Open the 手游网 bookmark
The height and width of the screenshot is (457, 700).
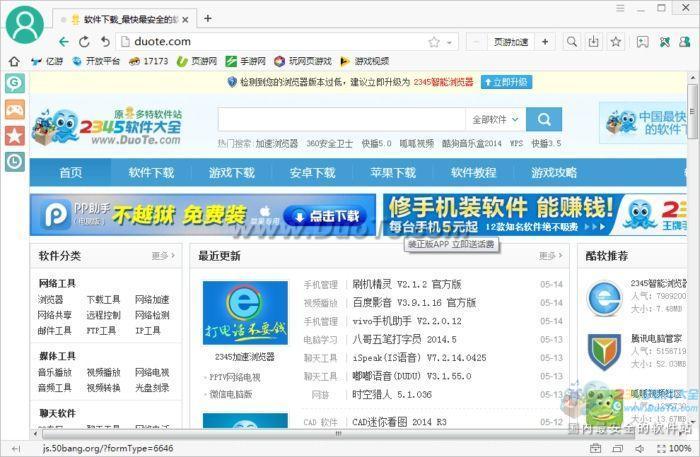pos(246,61)
